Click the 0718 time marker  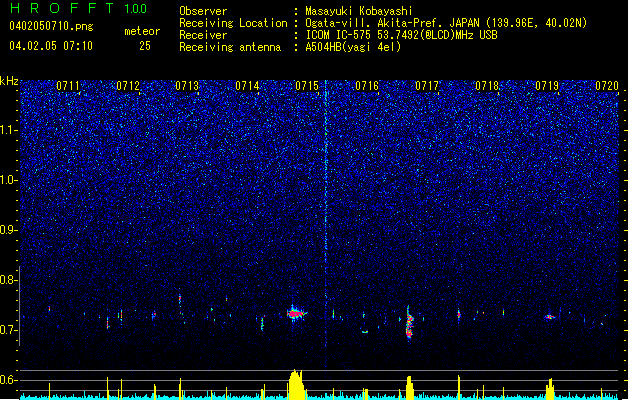tap(487, 86)
